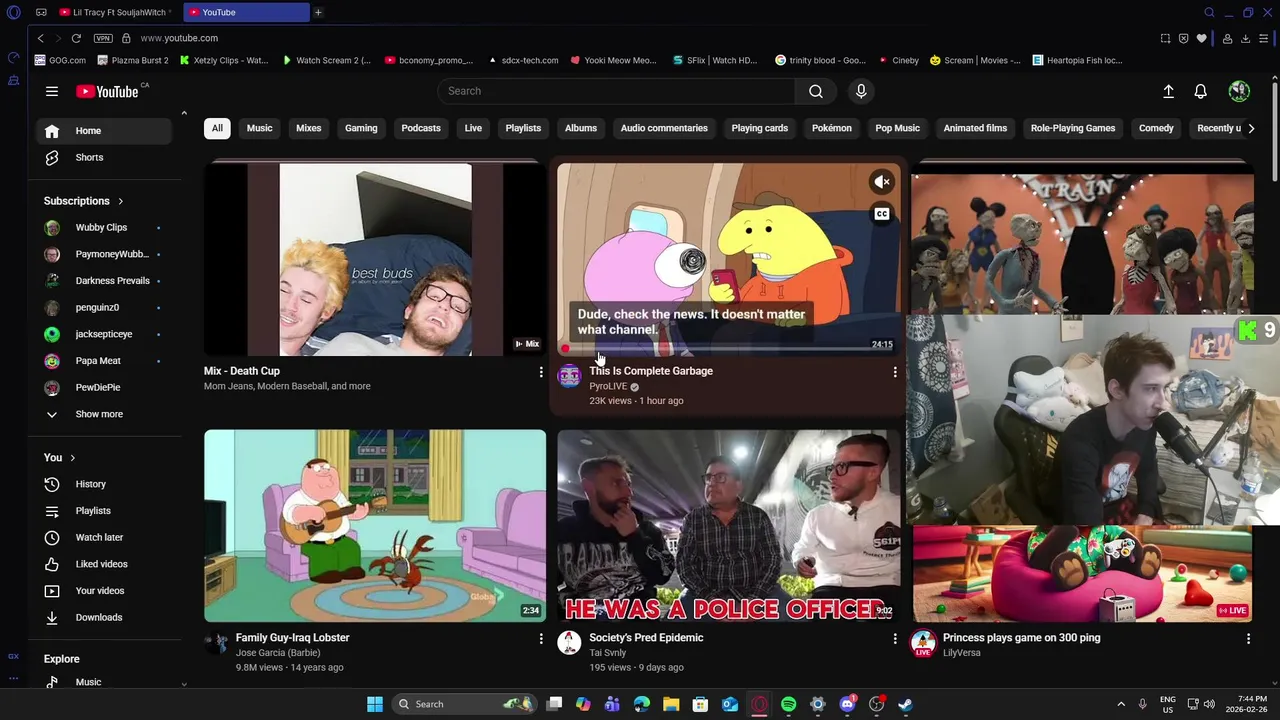Screen dimensions: 1280x720
Task: Click the Opera ad blocker shield icon
Action: (1183, 38)
